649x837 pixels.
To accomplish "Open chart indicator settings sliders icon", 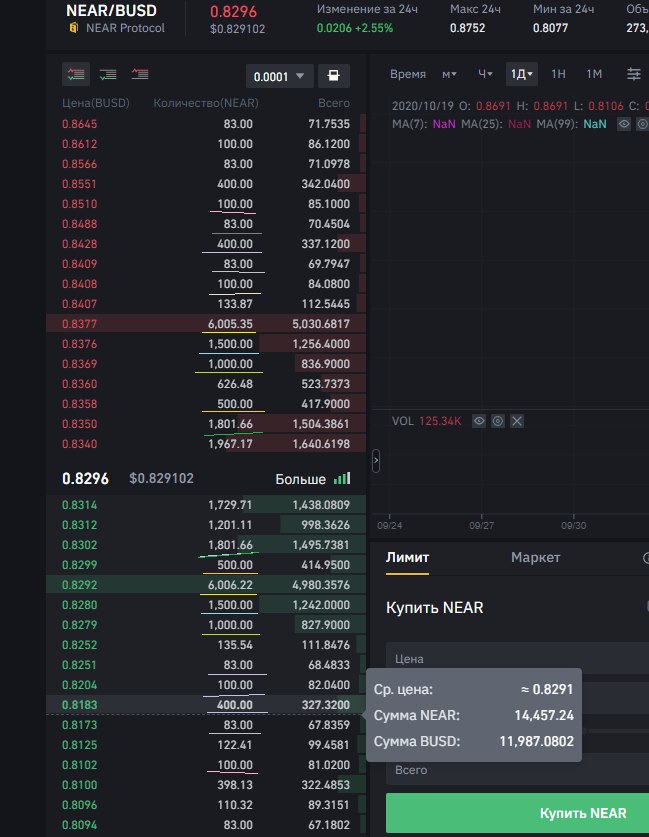I will tap(634, 74).
